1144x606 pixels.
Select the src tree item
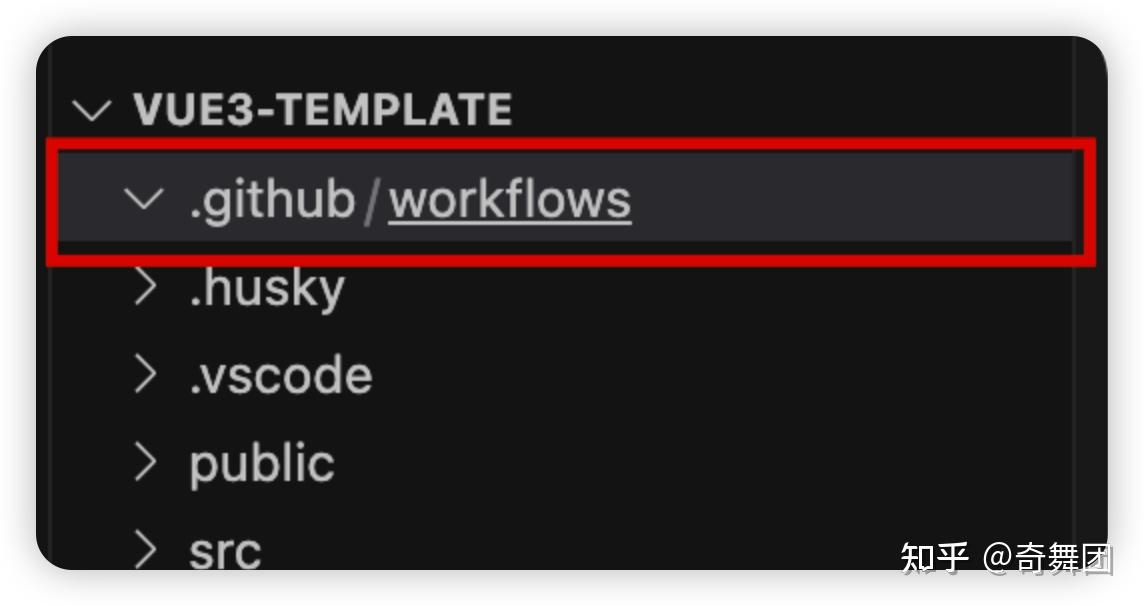223,548
